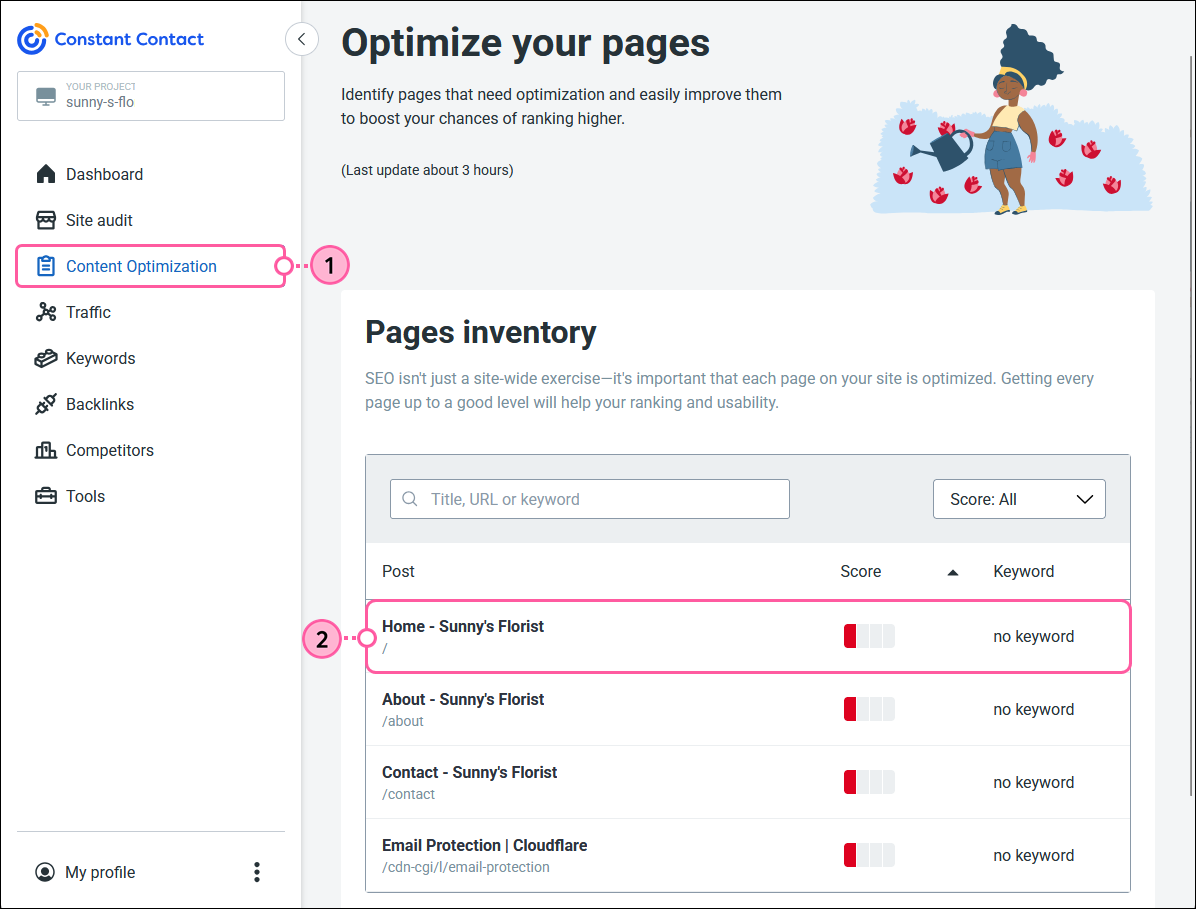Click 'no keyword' in Email Protection row
The height and width of the screenshot is (909, 1196).
click(1034, 856)
